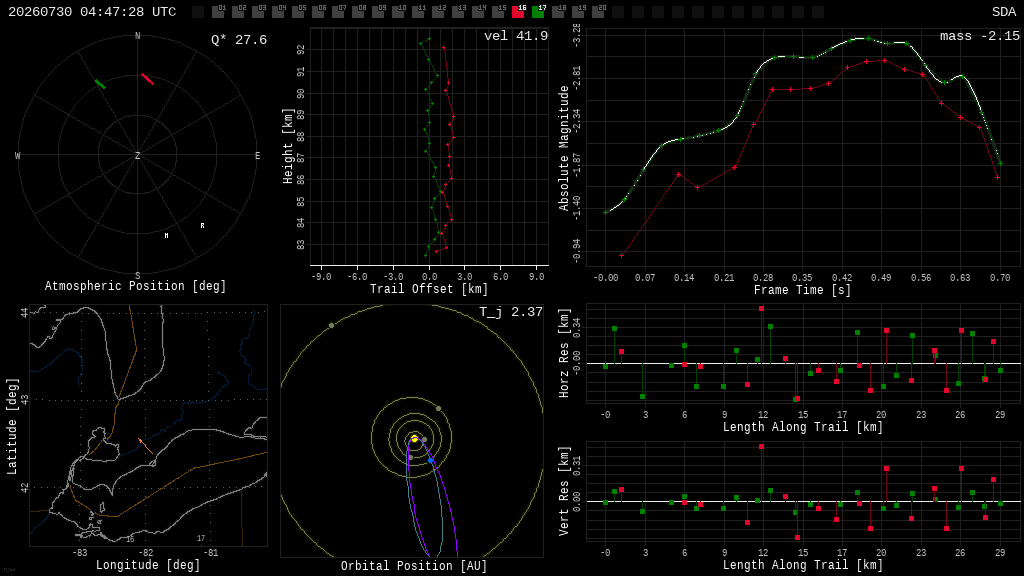Click the green meteor streak in polar plot

[x=100, y=84]
